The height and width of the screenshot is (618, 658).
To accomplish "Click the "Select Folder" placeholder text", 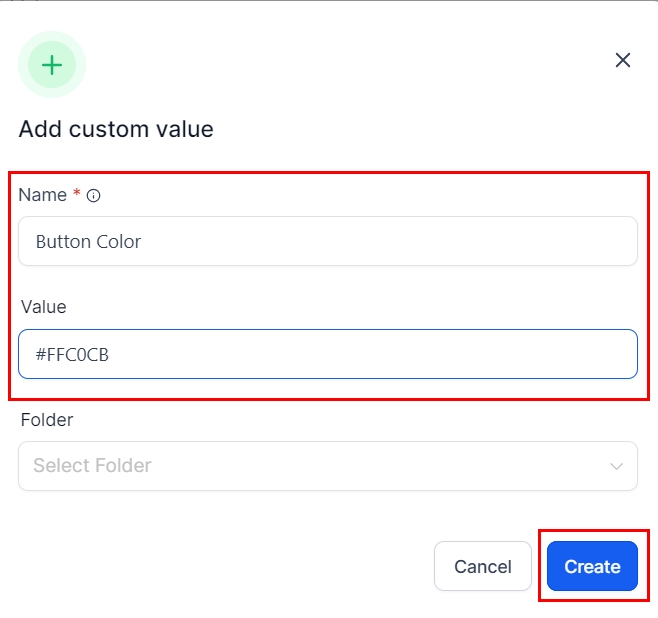I will coord(92,466).
